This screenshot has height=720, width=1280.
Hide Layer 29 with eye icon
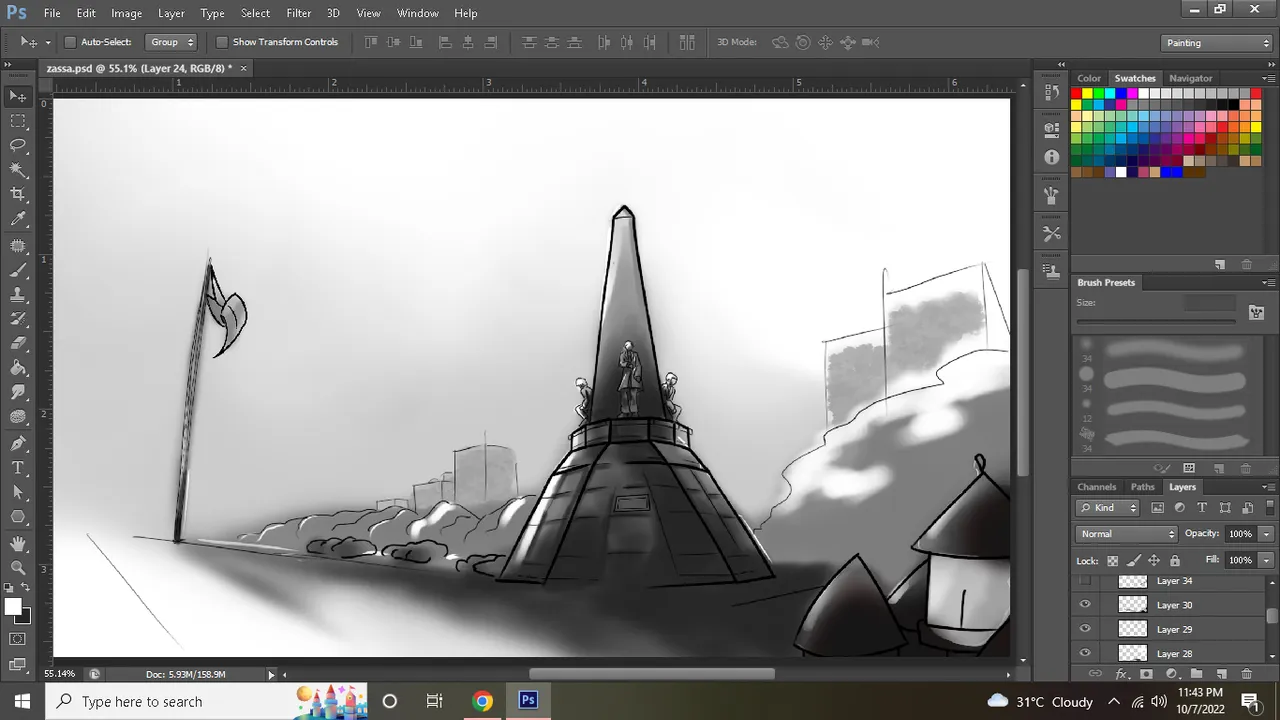(1085, 629)
